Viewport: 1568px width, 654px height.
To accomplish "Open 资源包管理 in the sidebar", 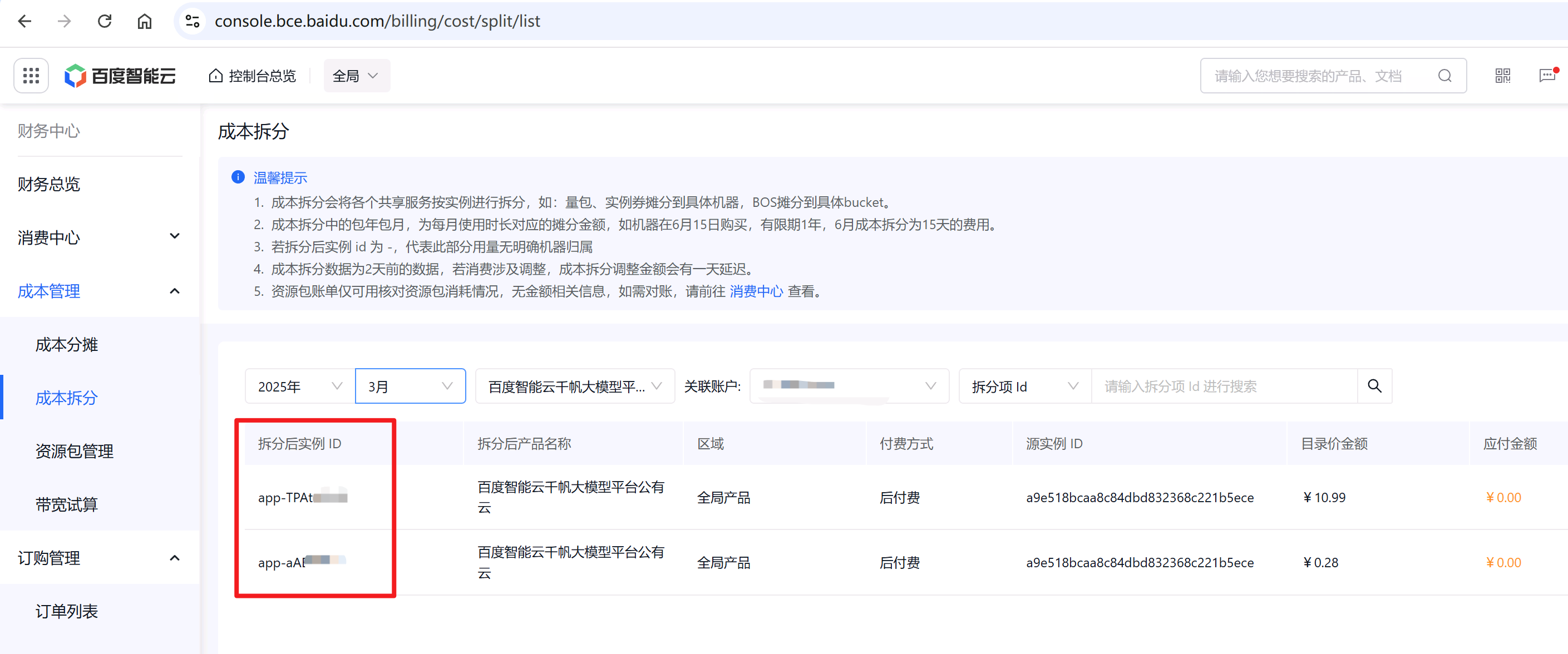I will tap(74, 451).
